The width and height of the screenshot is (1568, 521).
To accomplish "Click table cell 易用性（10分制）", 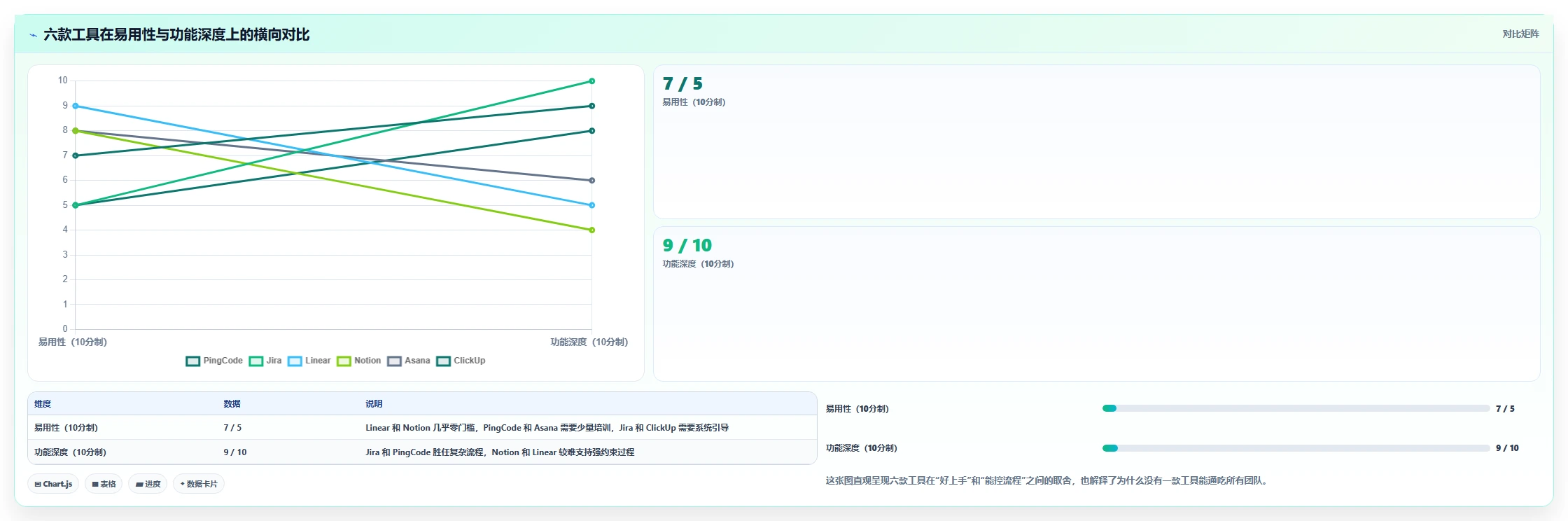I will pos(66,428).
